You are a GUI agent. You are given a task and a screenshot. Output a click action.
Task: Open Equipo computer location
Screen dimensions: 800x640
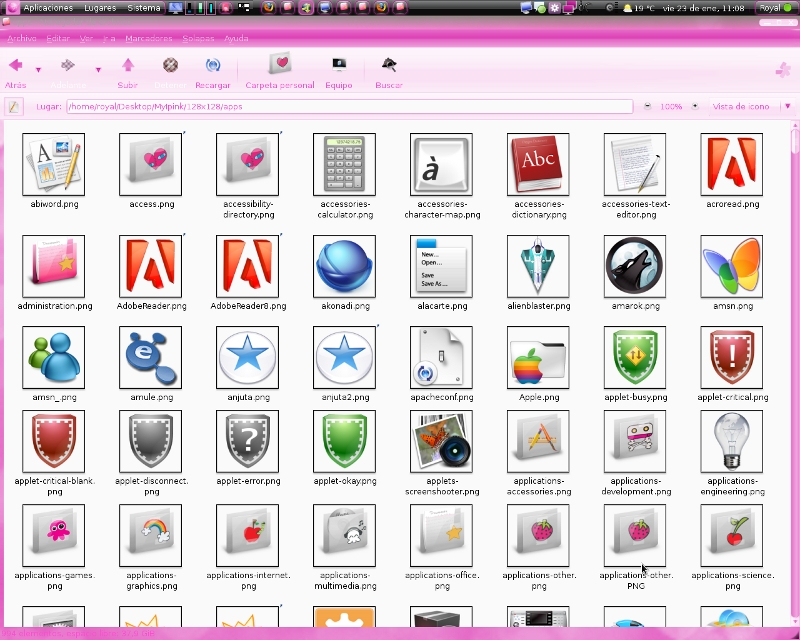(339, 72)
